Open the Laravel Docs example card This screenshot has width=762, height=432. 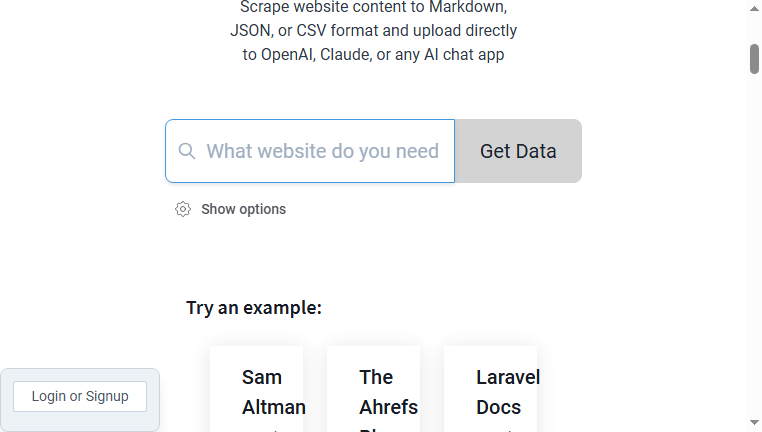click(x=491, y=391)
